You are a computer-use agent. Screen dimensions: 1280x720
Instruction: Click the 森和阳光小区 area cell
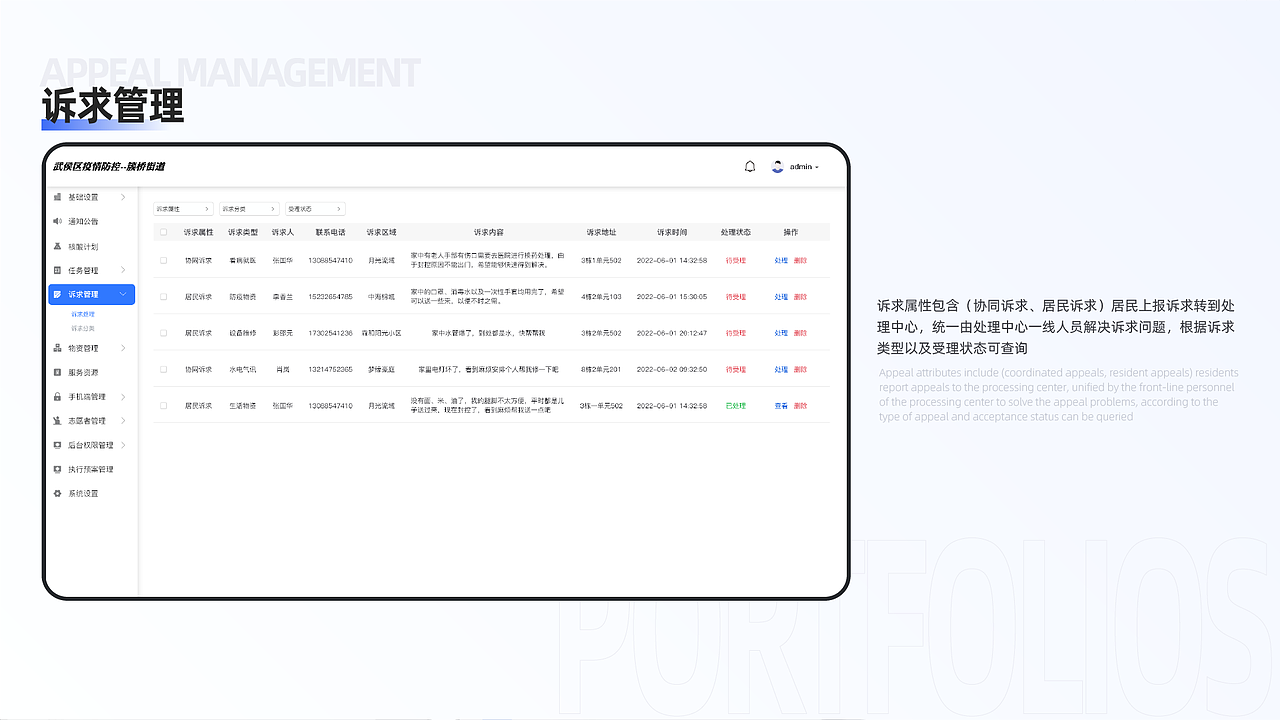pyautogui.click(x=382, y=333)
